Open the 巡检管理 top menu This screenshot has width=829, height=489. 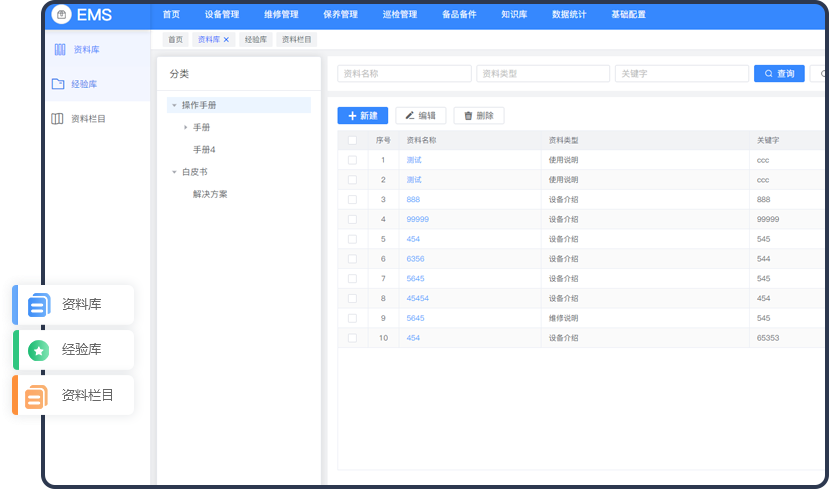[400, 14]
